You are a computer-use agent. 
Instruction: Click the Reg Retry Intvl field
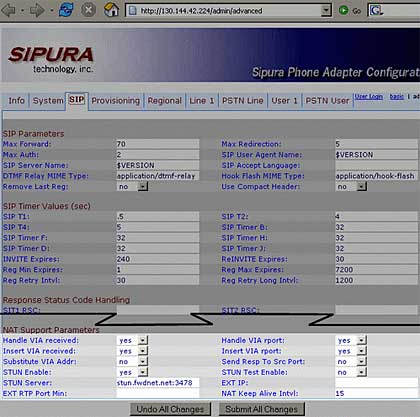click(158, 281)
